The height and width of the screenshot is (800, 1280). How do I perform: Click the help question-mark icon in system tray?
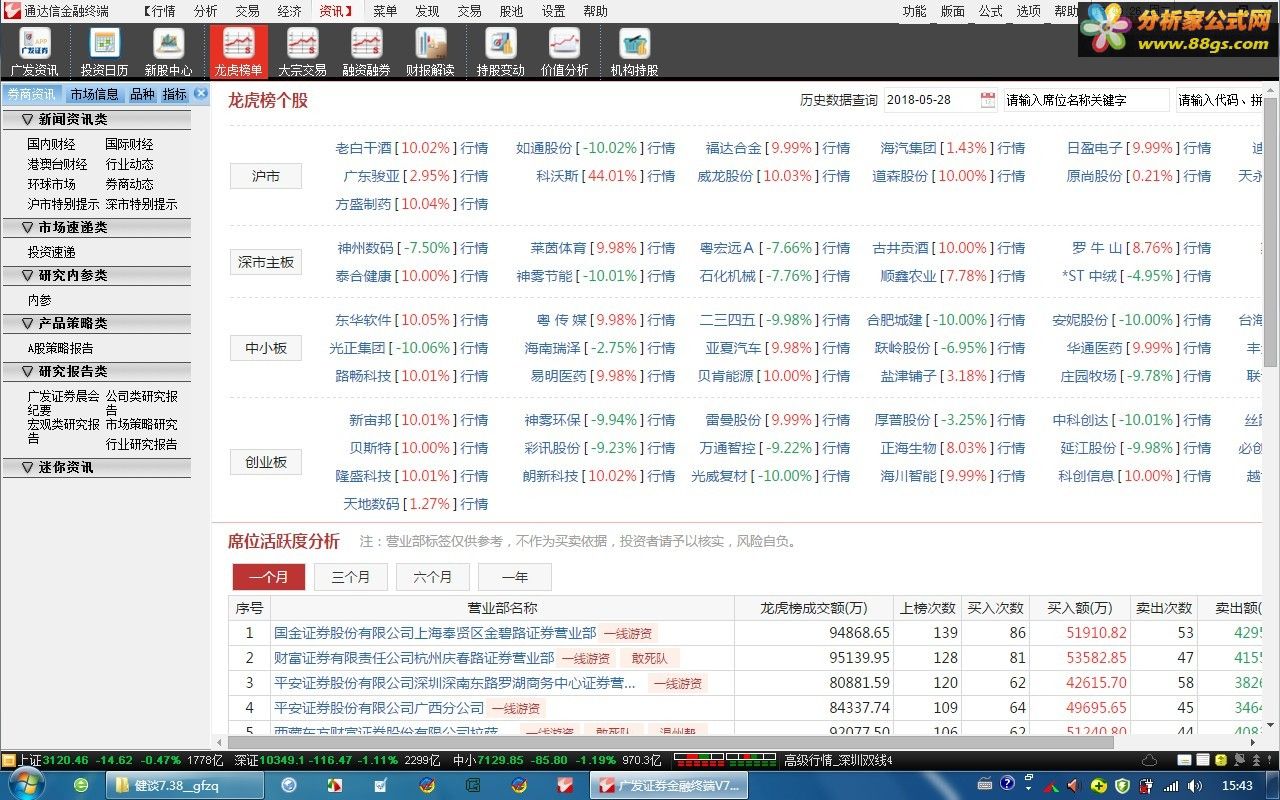(x=1007, y=785)
